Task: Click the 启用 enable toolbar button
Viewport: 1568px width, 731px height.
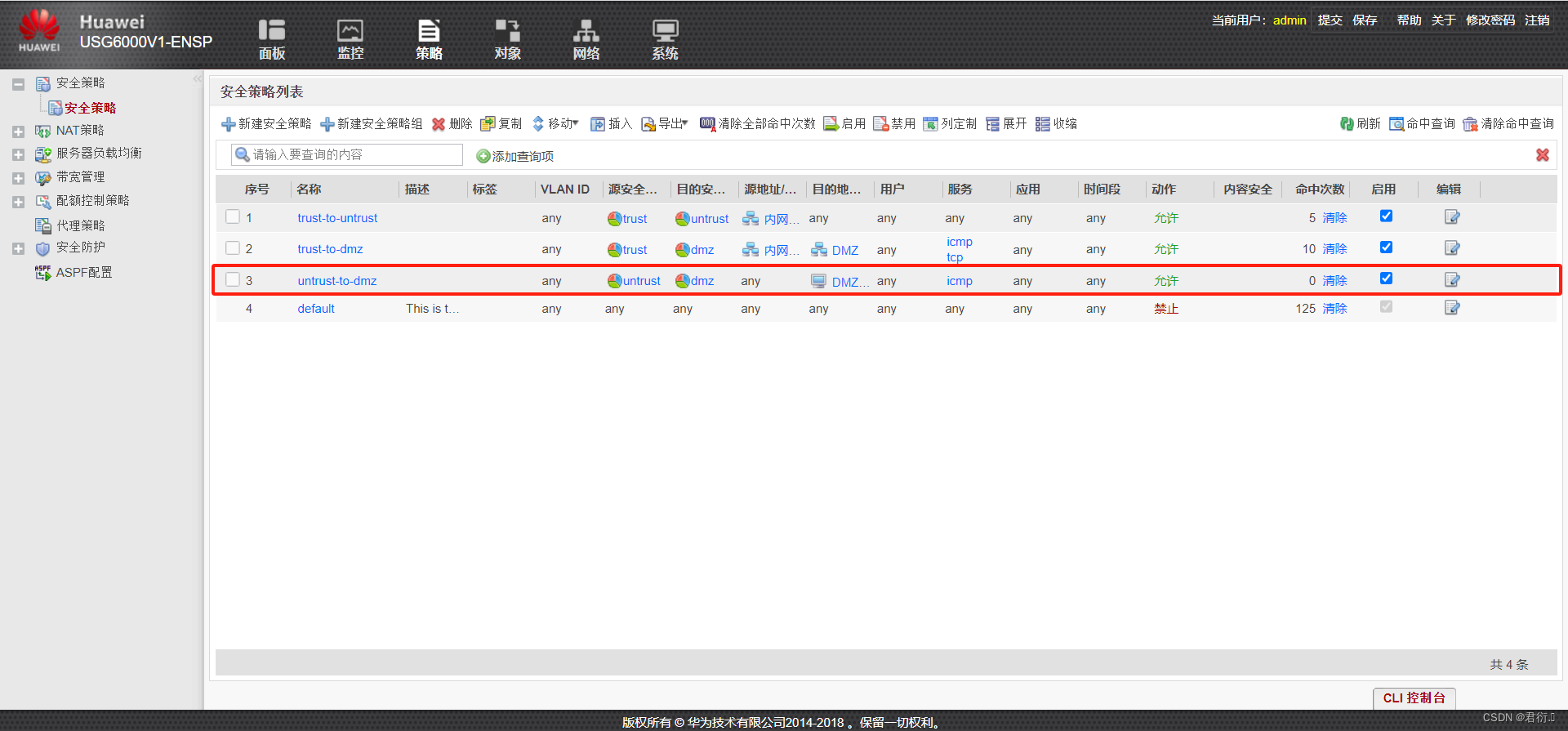Action: [x=844, y=123]
